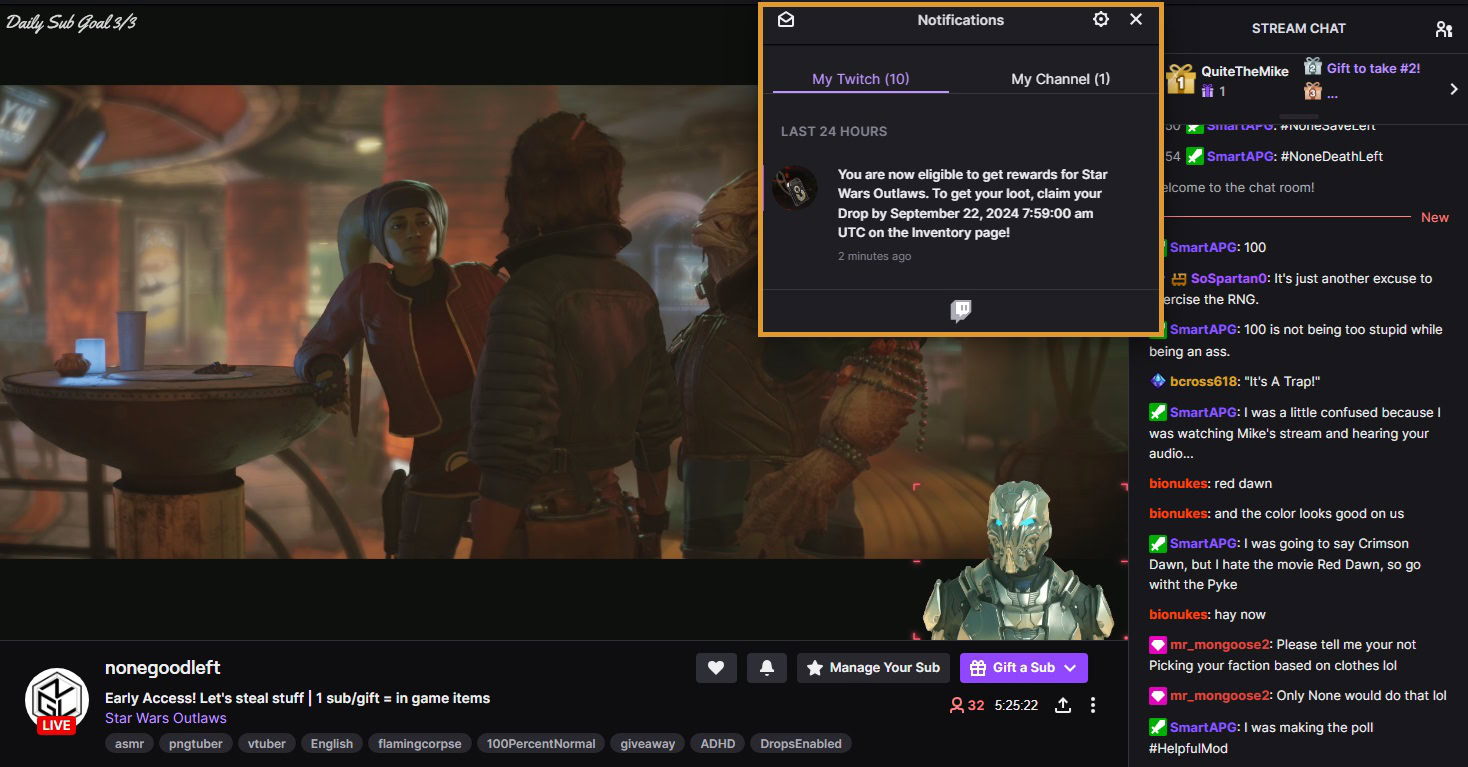Screen dimensions: 1468x767
Task: Click the stream video player
Action: point(564,322)
